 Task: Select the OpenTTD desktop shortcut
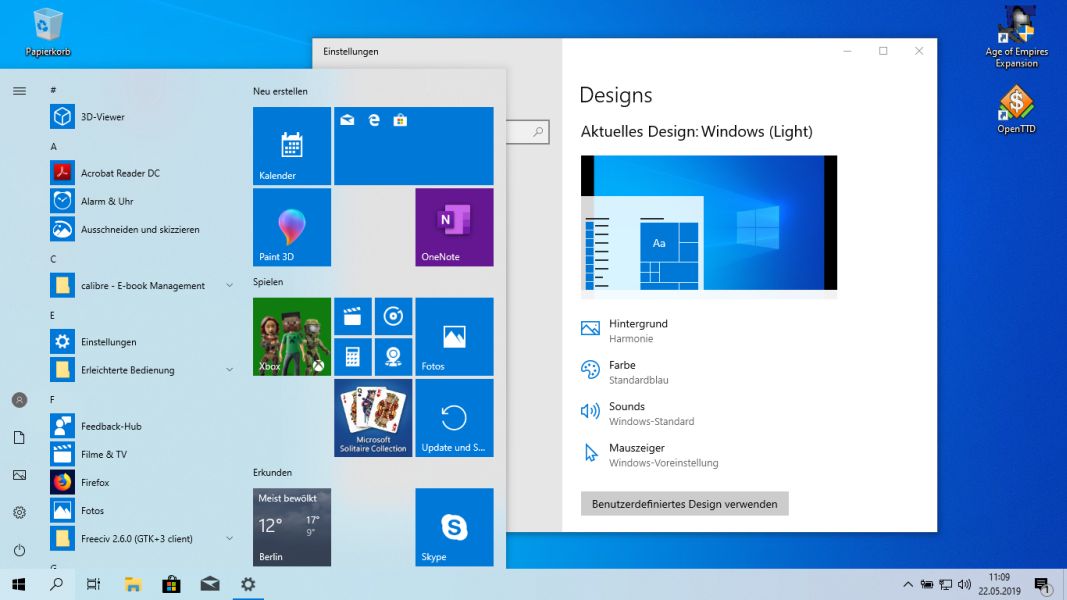point(1017,109)
